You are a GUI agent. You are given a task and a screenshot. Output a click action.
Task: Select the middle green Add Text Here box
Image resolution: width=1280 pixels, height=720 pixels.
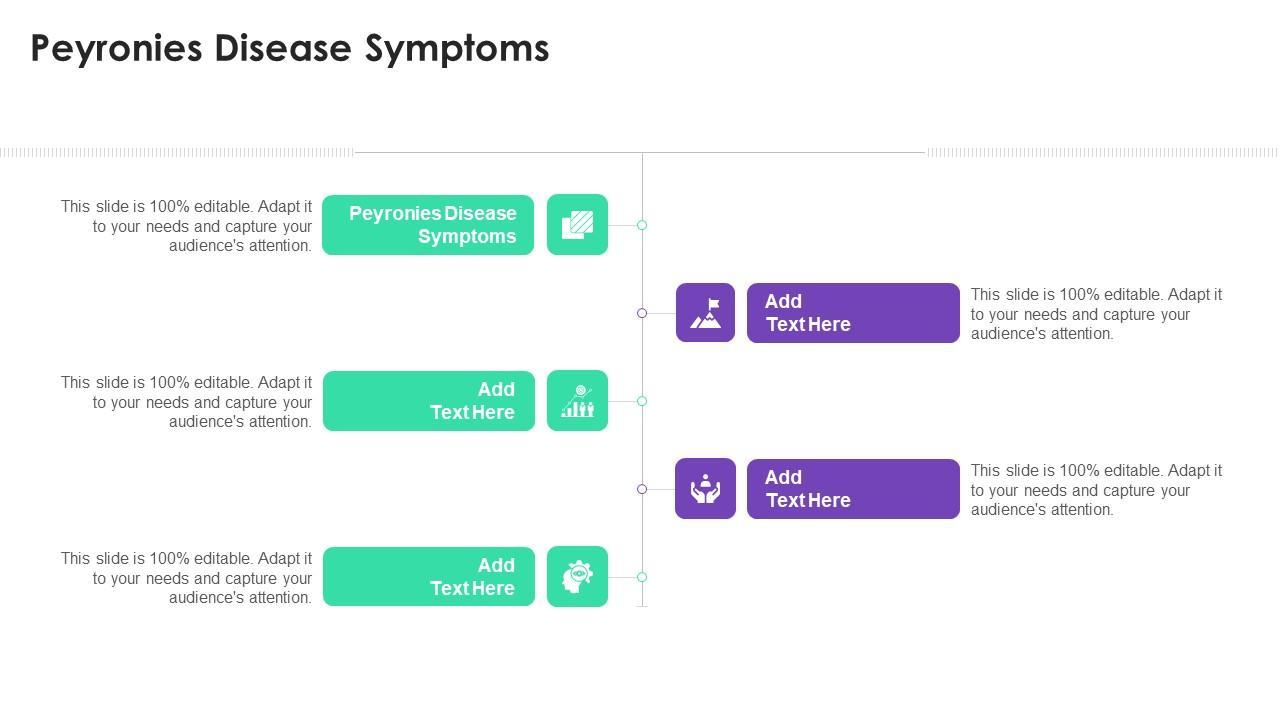click(x=429, y=401)
